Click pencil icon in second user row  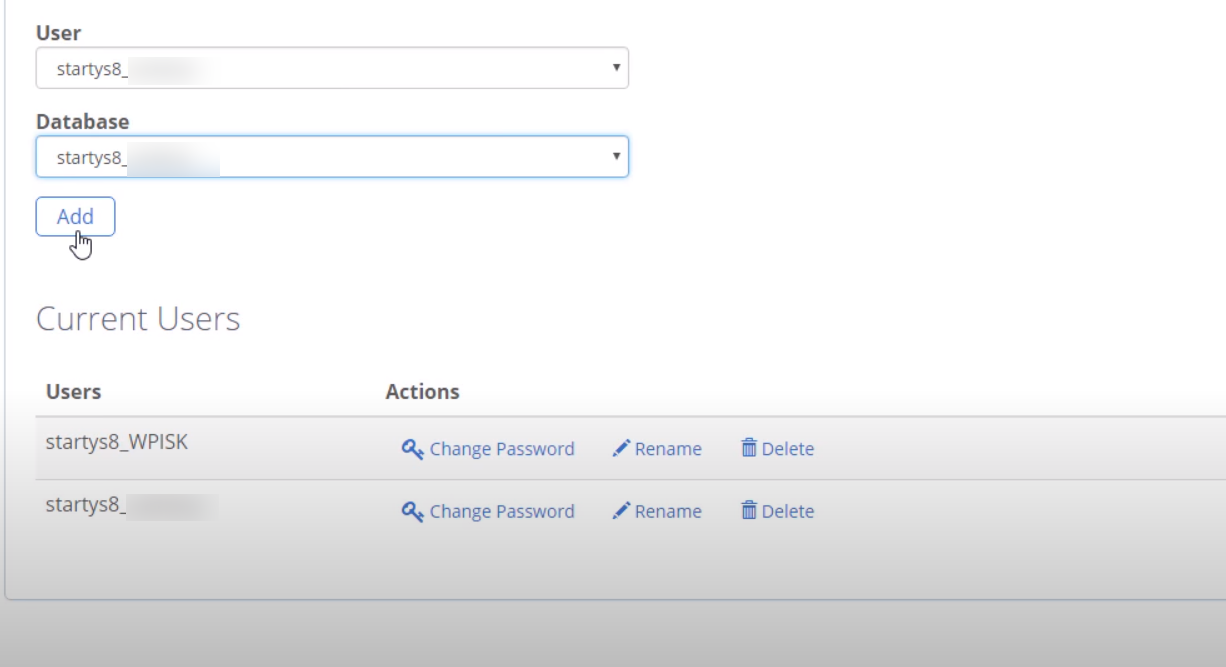click(x=621, y=511)
